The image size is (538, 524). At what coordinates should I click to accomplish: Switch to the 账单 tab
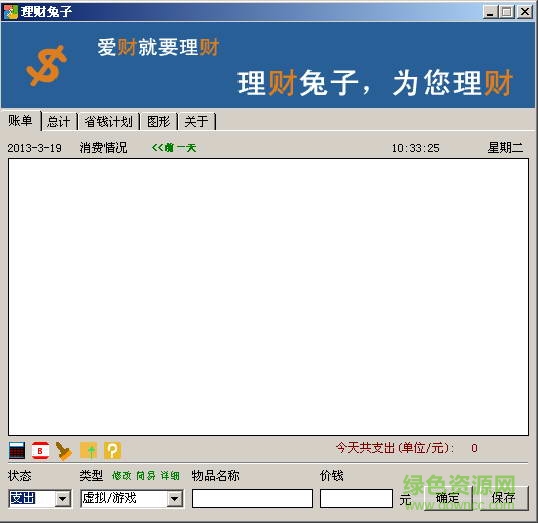coord(21,121)
